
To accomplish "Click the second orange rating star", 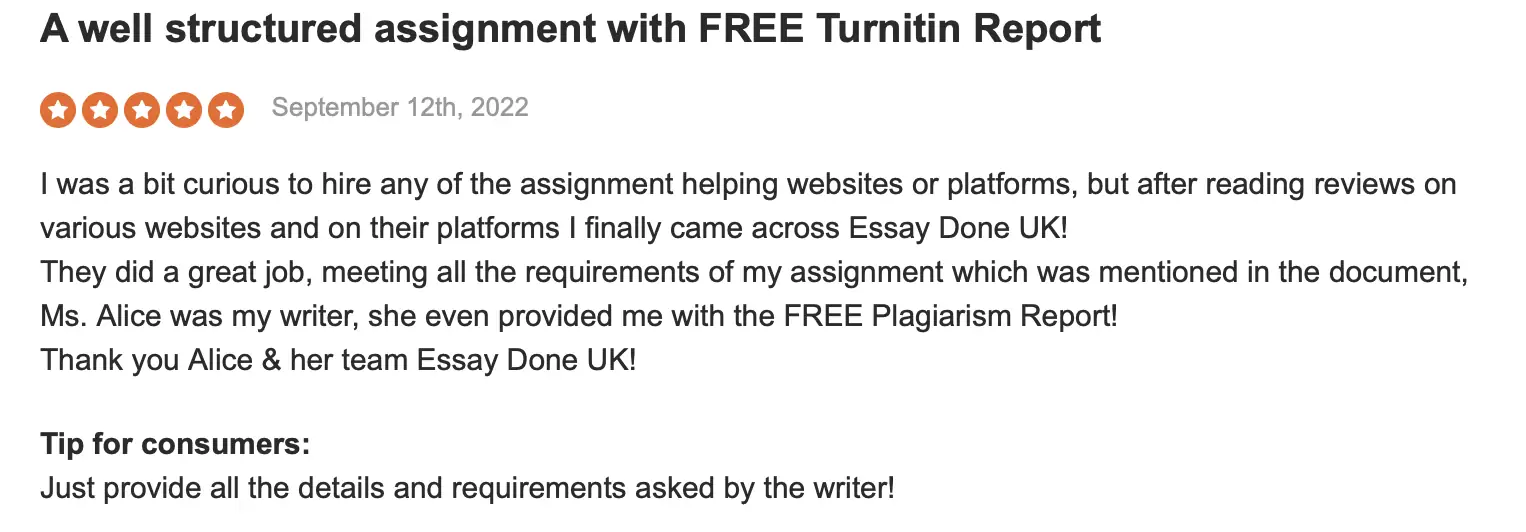I will pos(100,110).
